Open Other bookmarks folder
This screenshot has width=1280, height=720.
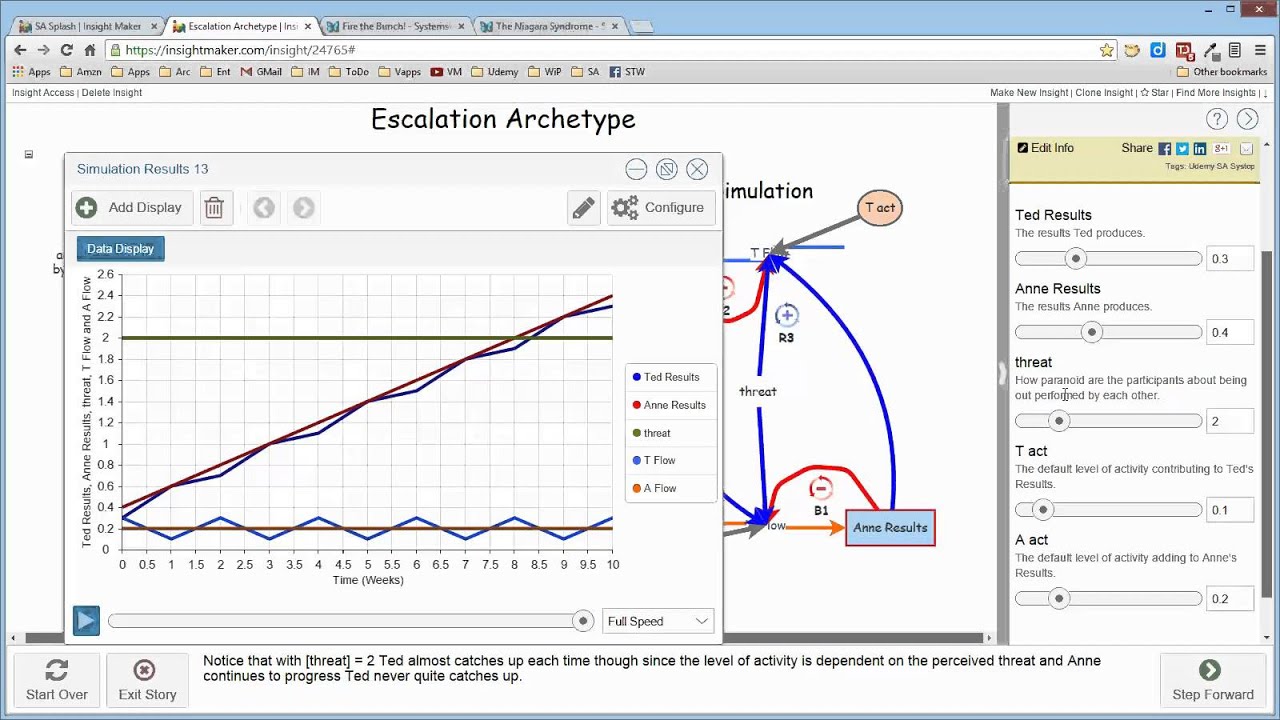click(x=1222, y=72)
